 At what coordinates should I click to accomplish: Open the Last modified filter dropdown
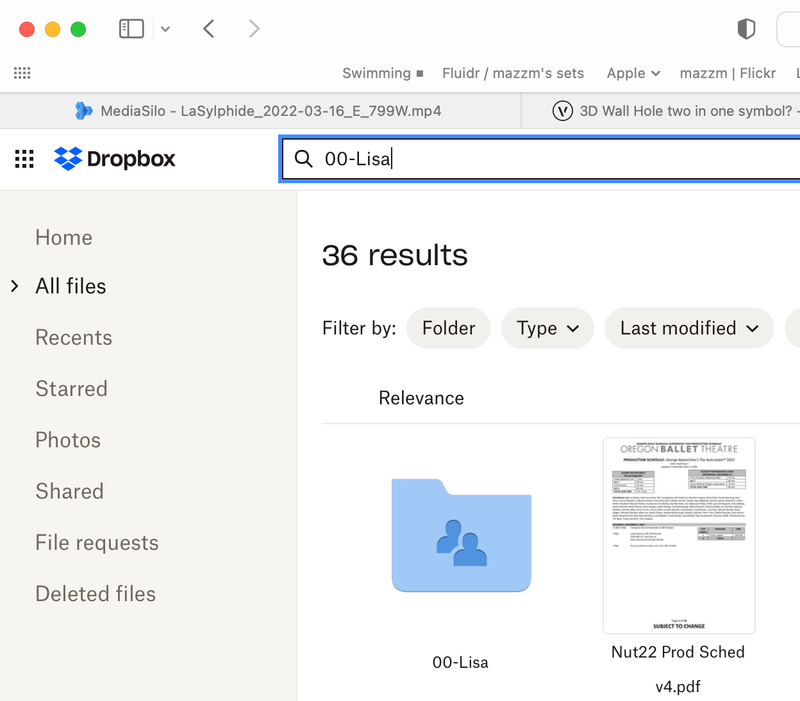pos(689,328)
